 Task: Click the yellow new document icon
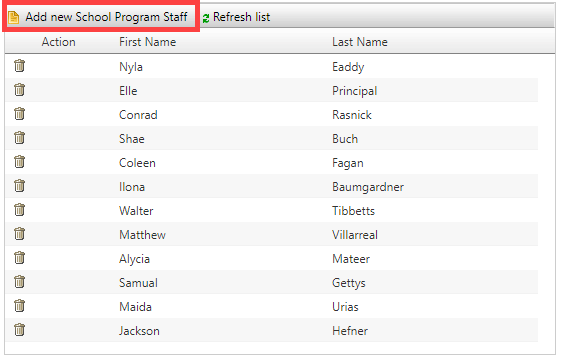[13, 18]
